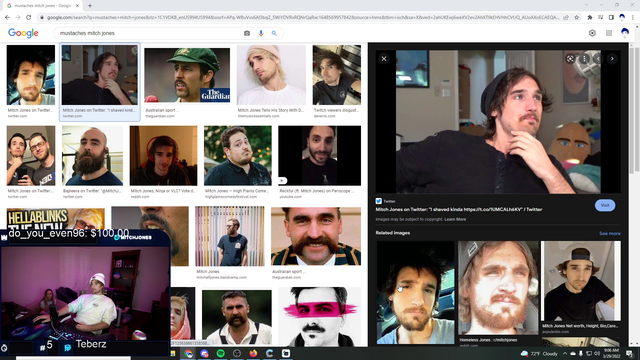Open the first 'Mitch Jones on Twitter' image result
Viewport: 640px width, 360px height.
[x=31, y=75]
